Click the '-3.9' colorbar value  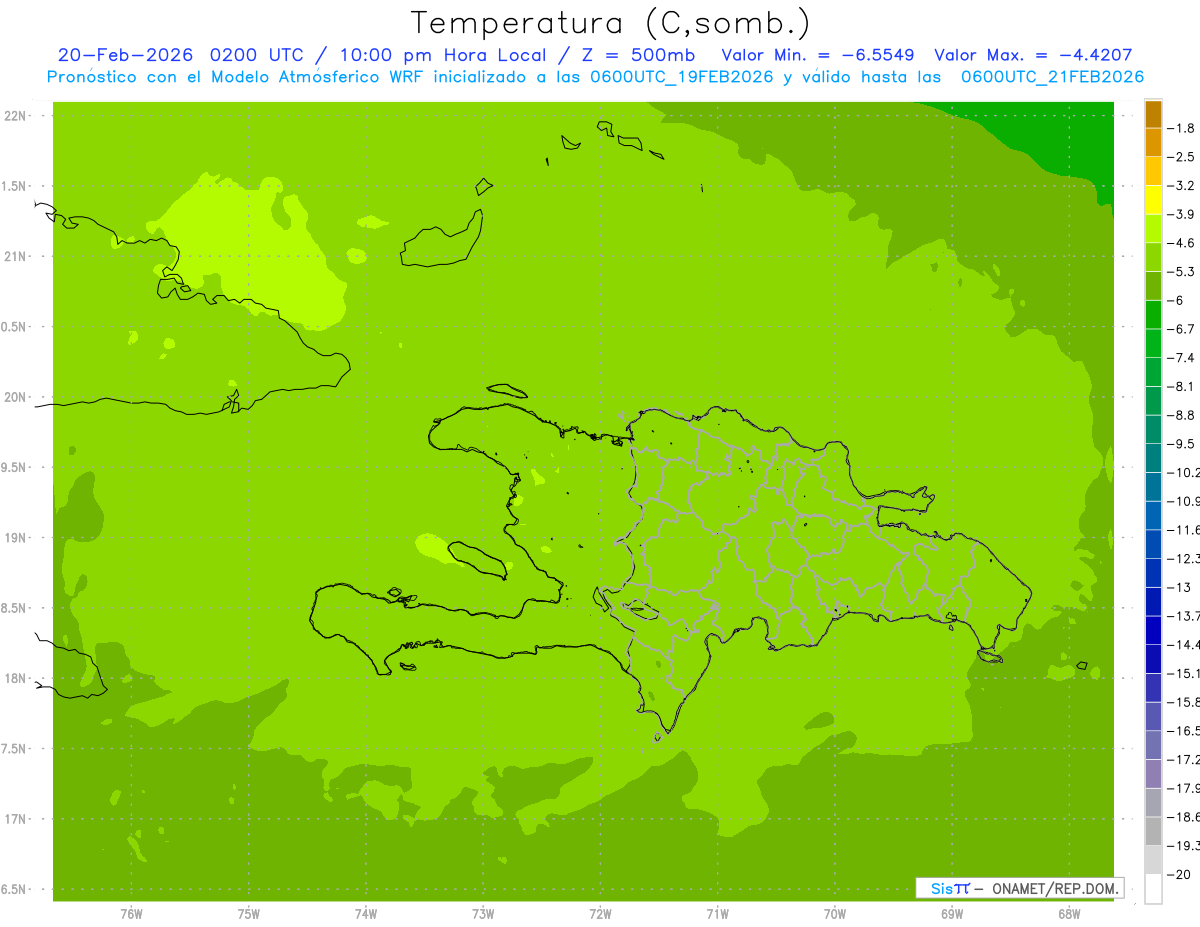pyautogui.click(x=1182, y=214)
